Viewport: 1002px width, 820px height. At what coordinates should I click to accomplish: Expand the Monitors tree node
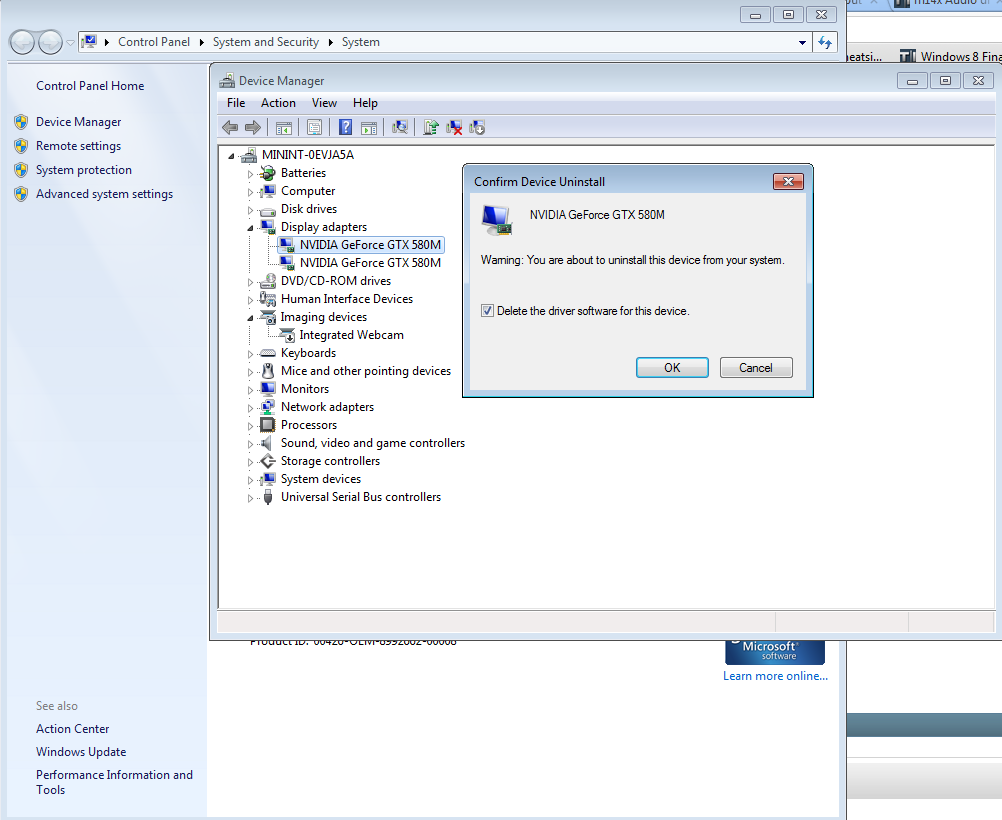[x=250, y=389]
